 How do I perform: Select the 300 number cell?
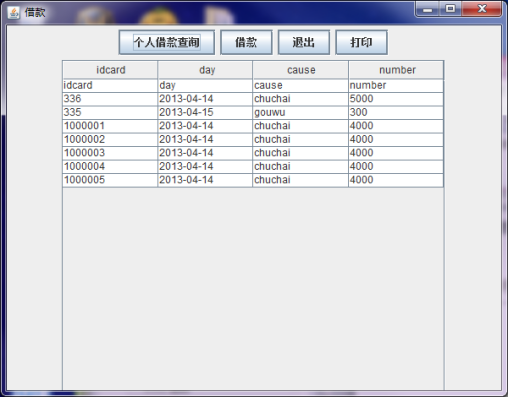(x=396, y=113)
